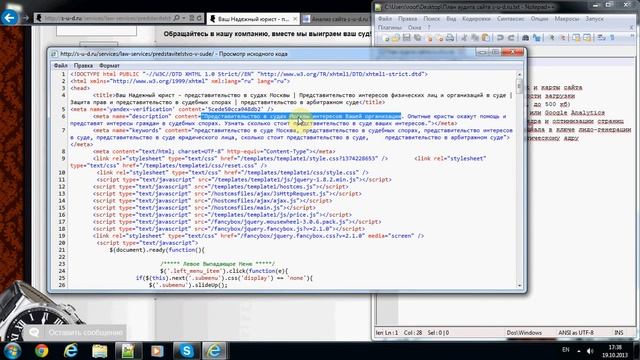Click the Sync vertical scrolling icon in Notepad++

point(576,38)
